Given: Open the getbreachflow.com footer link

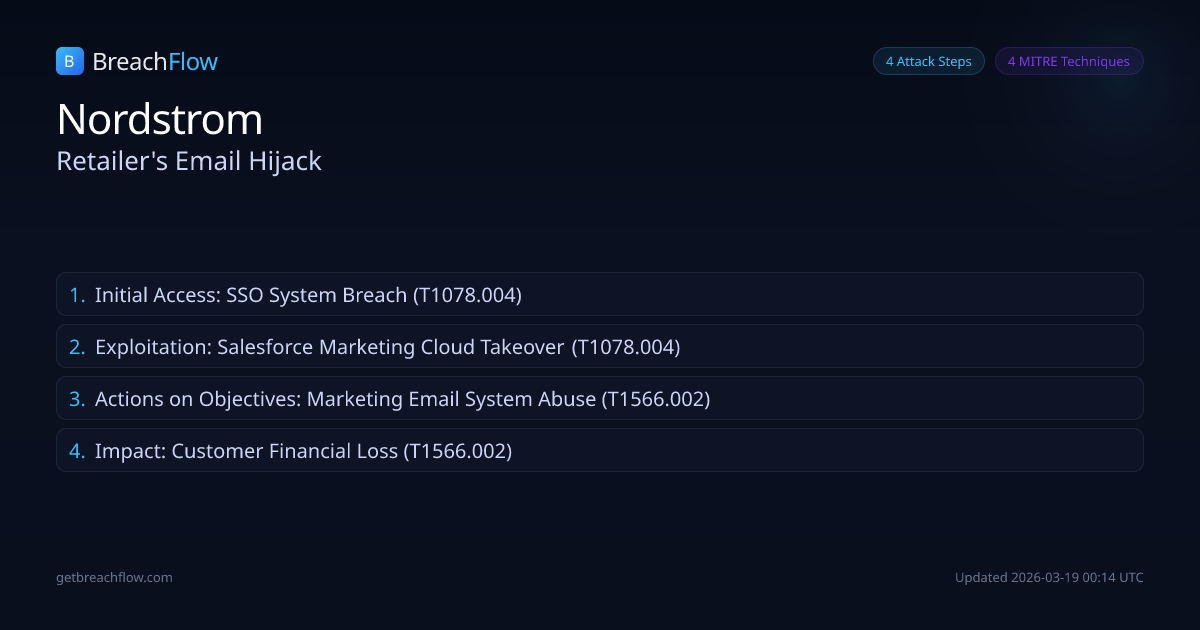Looking at the screenshot, I should pyautogui.click(x=114, y=577).
